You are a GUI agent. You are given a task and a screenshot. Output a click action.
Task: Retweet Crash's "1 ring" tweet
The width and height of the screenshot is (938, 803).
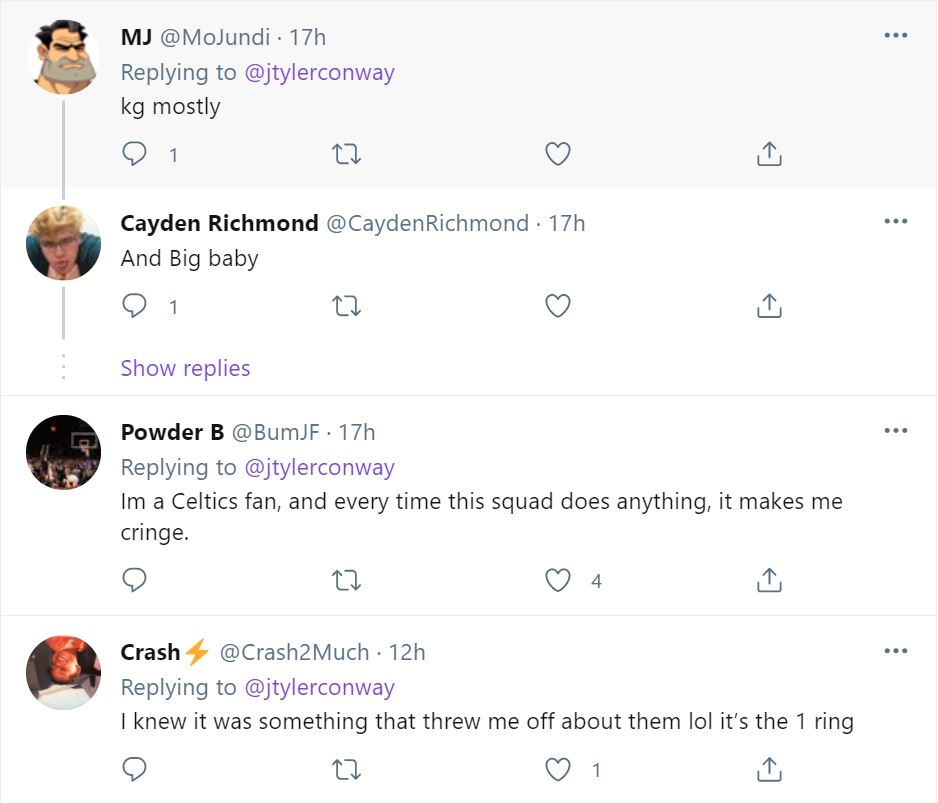pos(346,769)
